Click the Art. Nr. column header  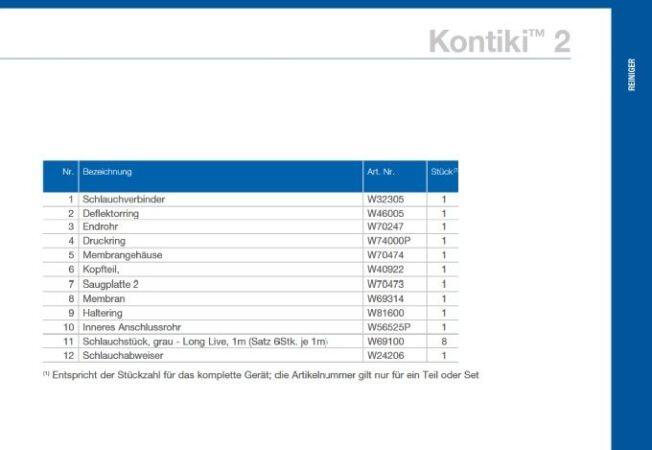pyautogui.click(x=380, y=172)
